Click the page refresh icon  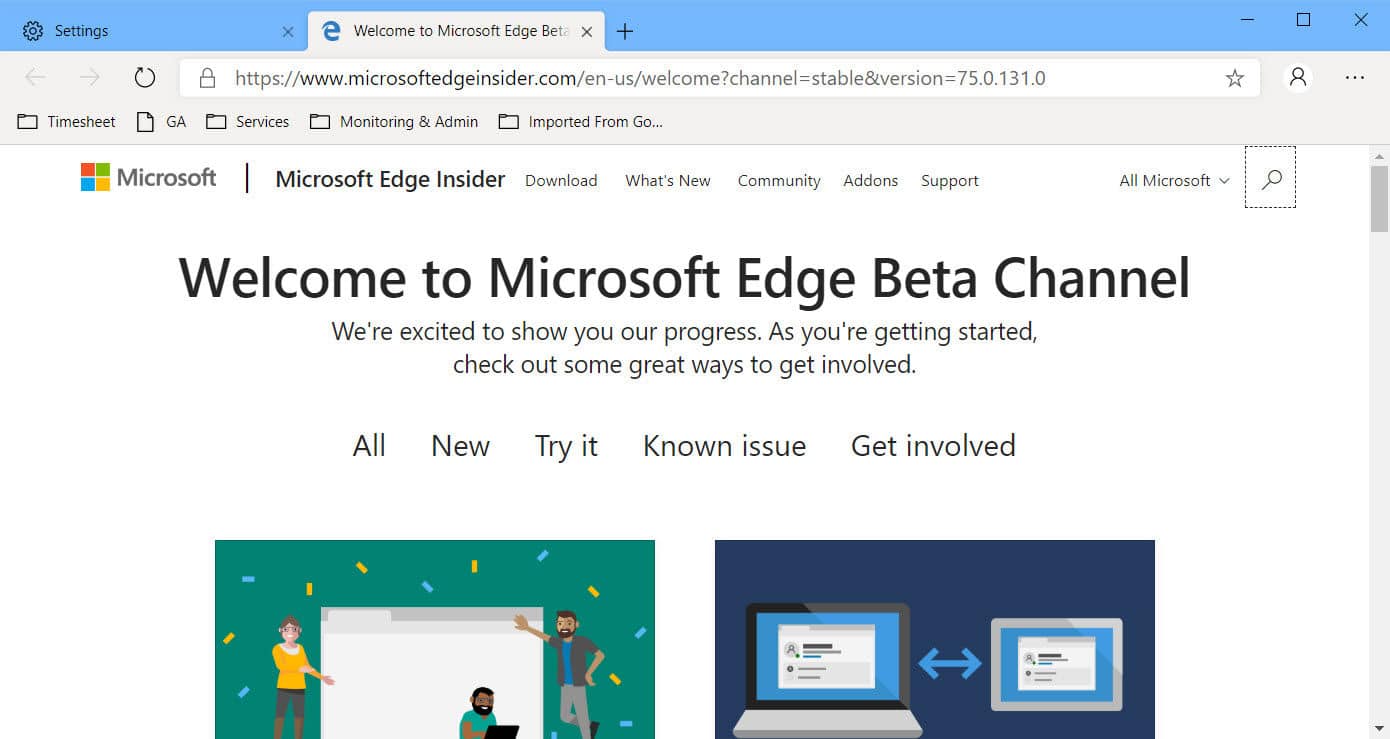(145, 78)
